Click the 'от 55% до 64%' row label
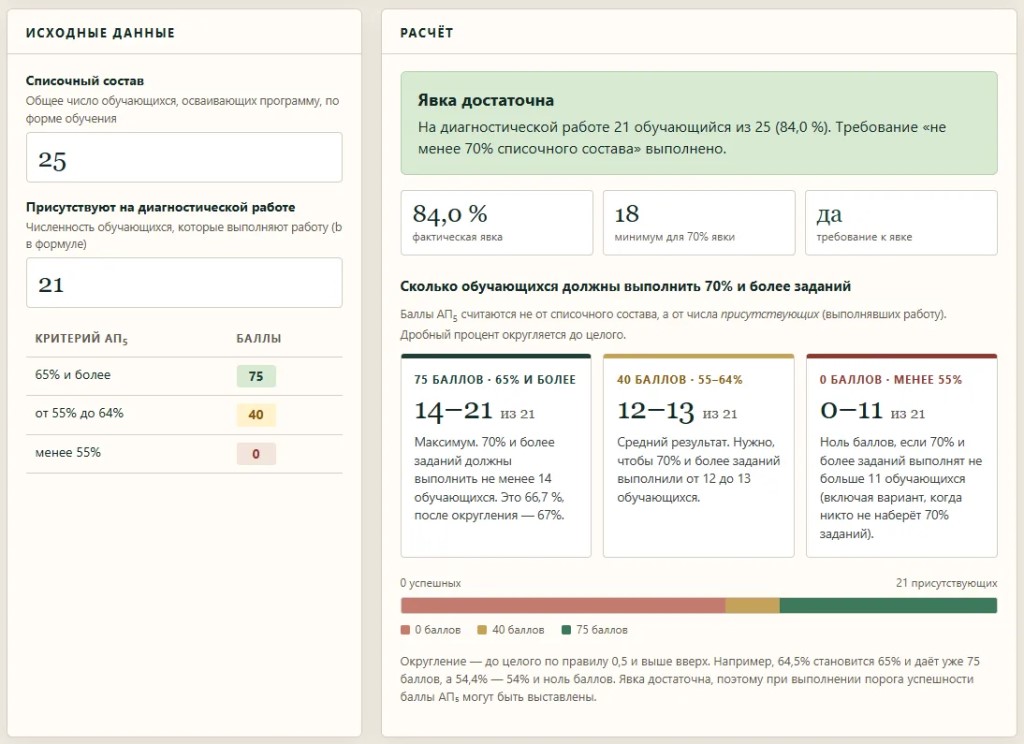Screen dimensions: 1024x744 pos(79,413)
